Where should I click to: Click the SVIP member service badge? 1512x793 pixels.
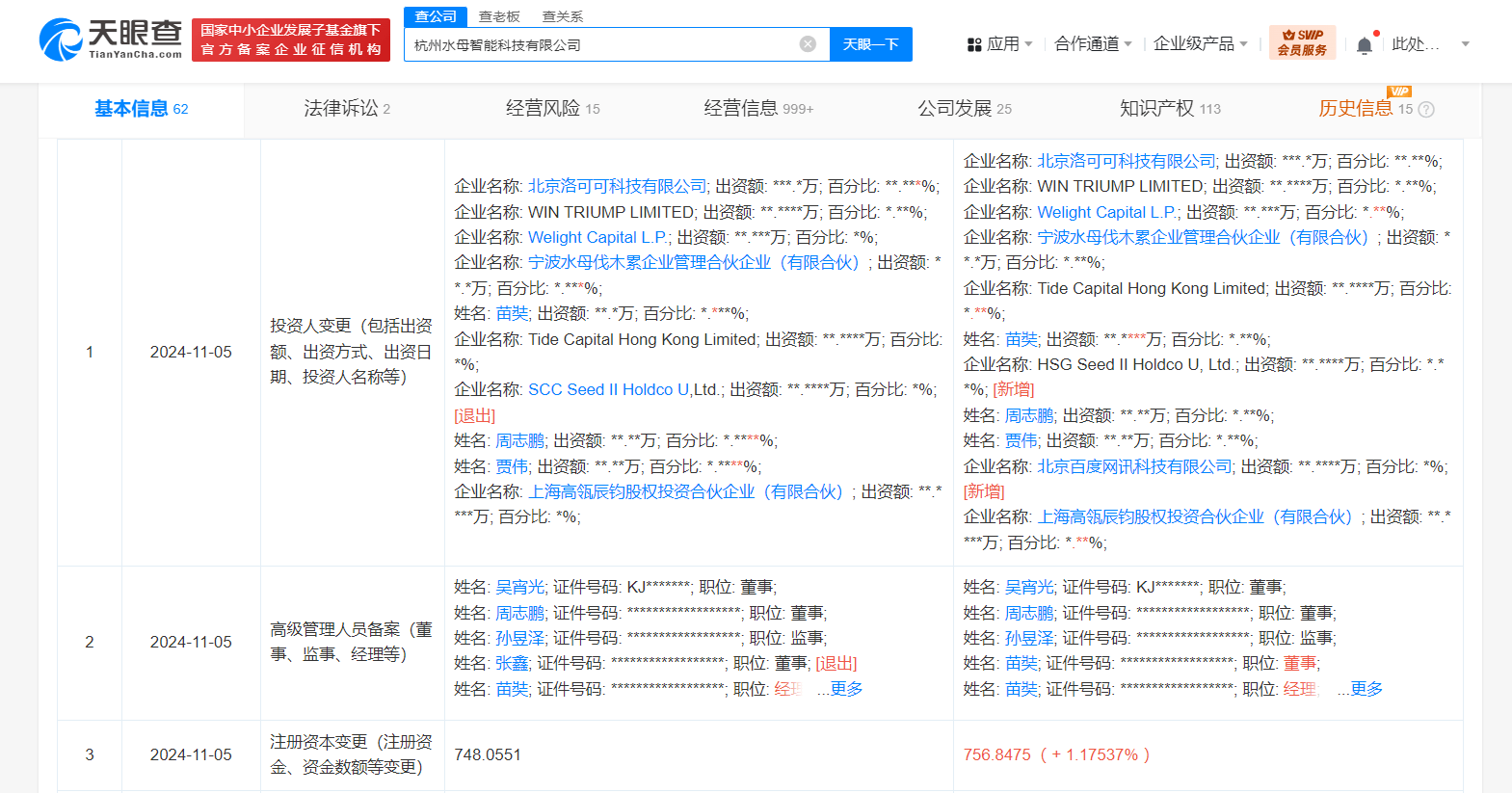(x=1302, y=43)
